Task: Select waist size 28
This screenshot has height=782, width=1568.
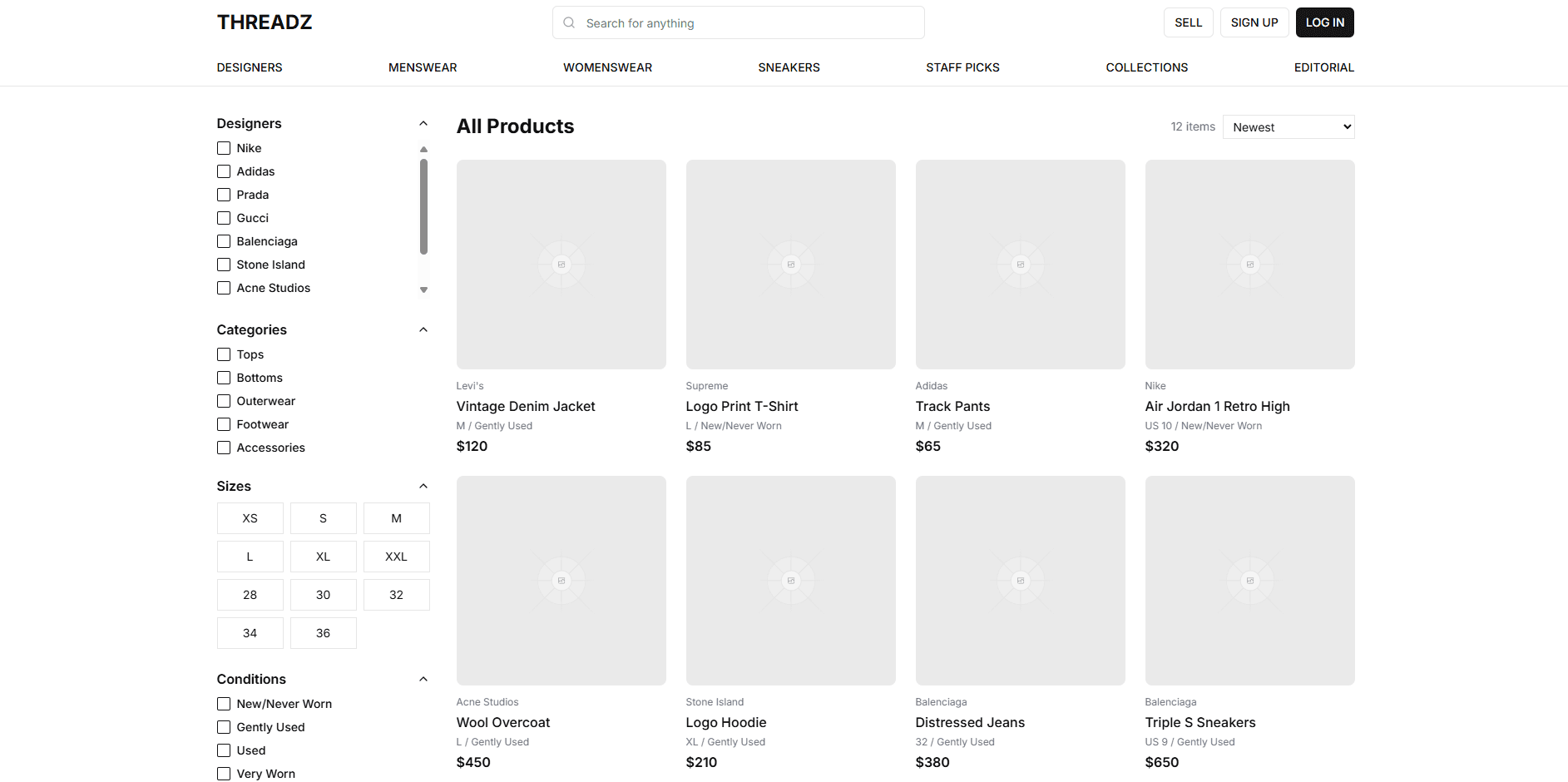Action: (x=250, y=595)
